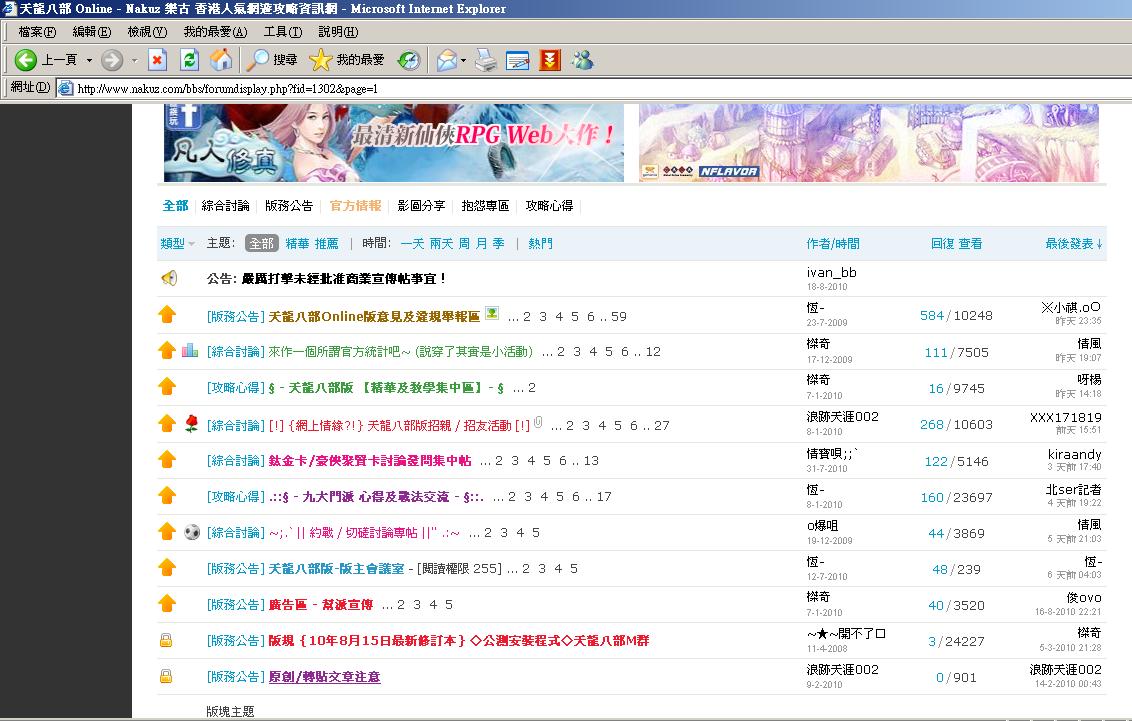
Task: Click lock icon of 原創/轉貼文章注意 thread
Action: coord(166,676)
